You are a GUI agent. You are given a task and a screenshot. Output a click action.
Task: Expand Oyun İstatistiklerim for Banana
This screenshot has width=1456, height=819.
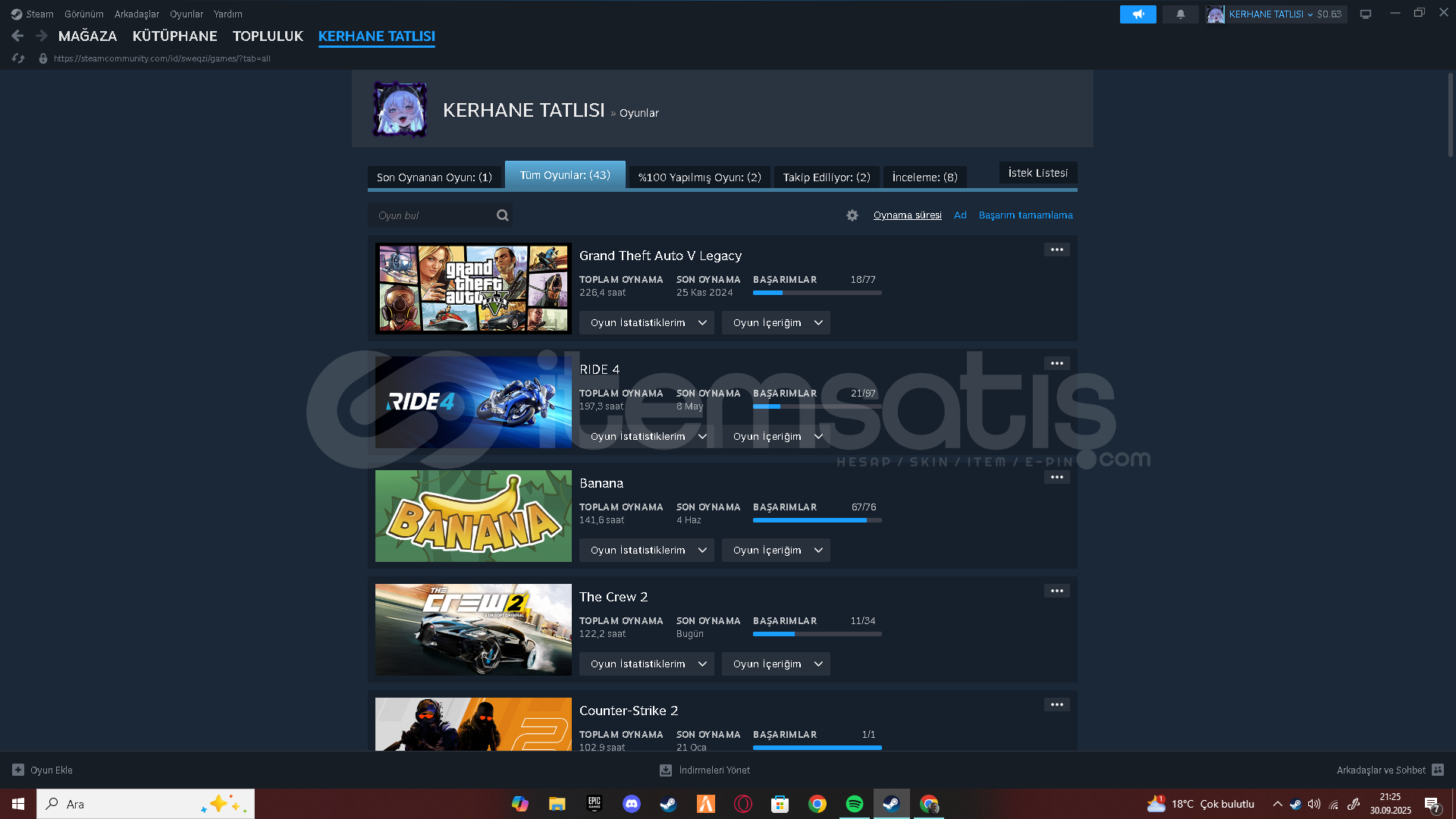[x=646, y=550]
